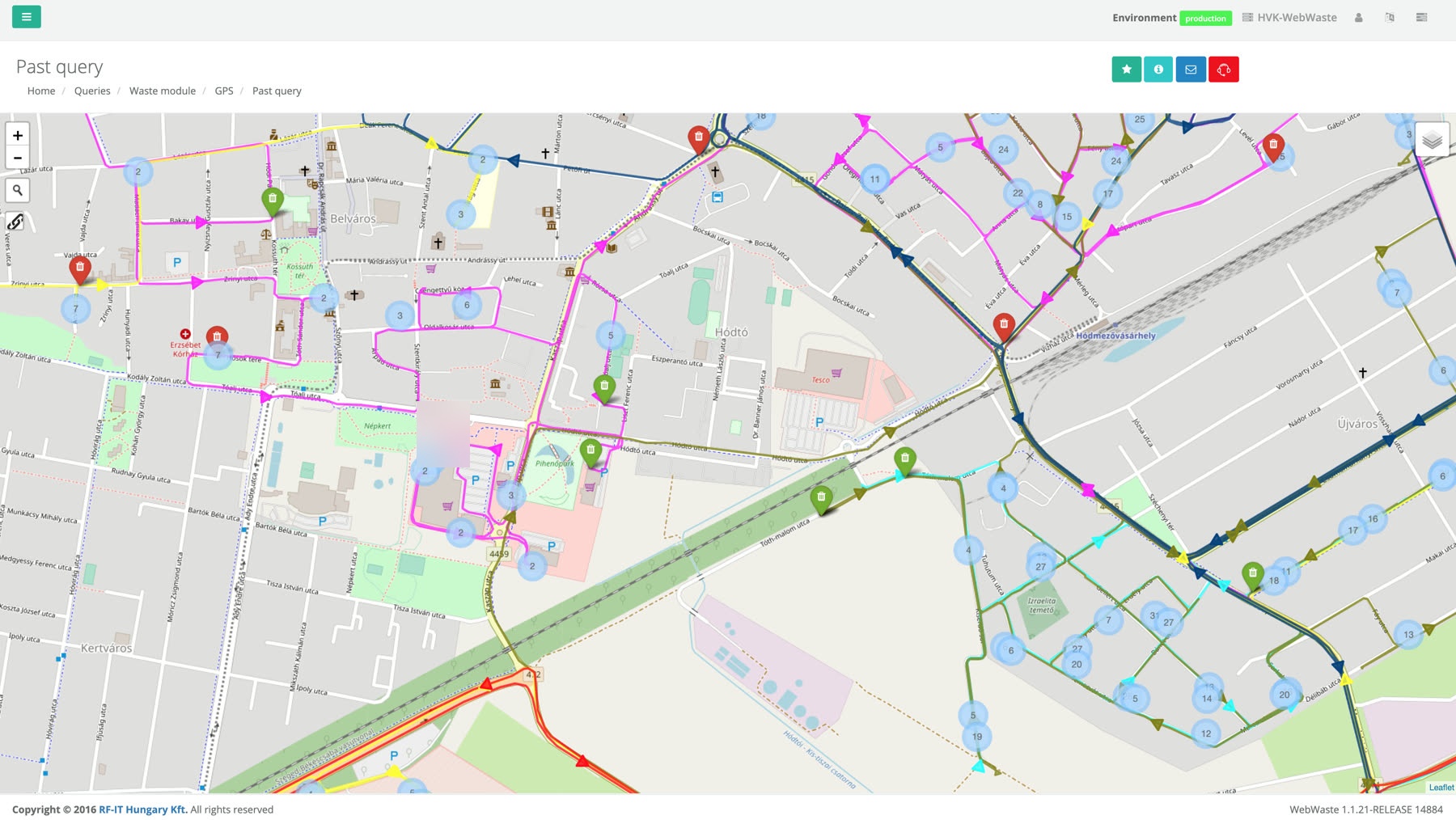Expand map cluster 22
The width and height of the screenshot is (1456, 820).
point(1018,193)
